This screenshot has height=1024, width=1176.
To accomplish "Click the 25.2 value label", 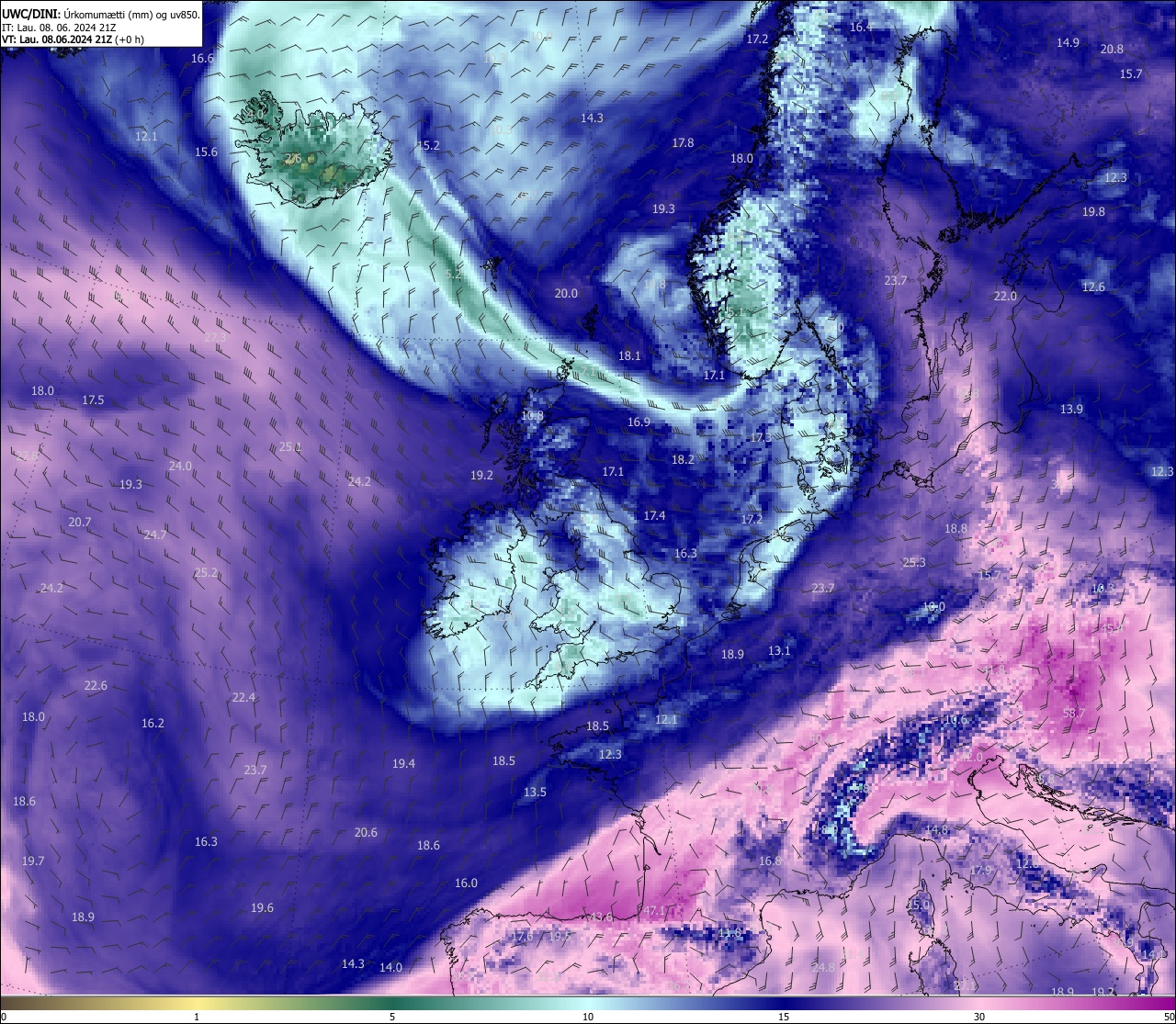I will [206, 572].
